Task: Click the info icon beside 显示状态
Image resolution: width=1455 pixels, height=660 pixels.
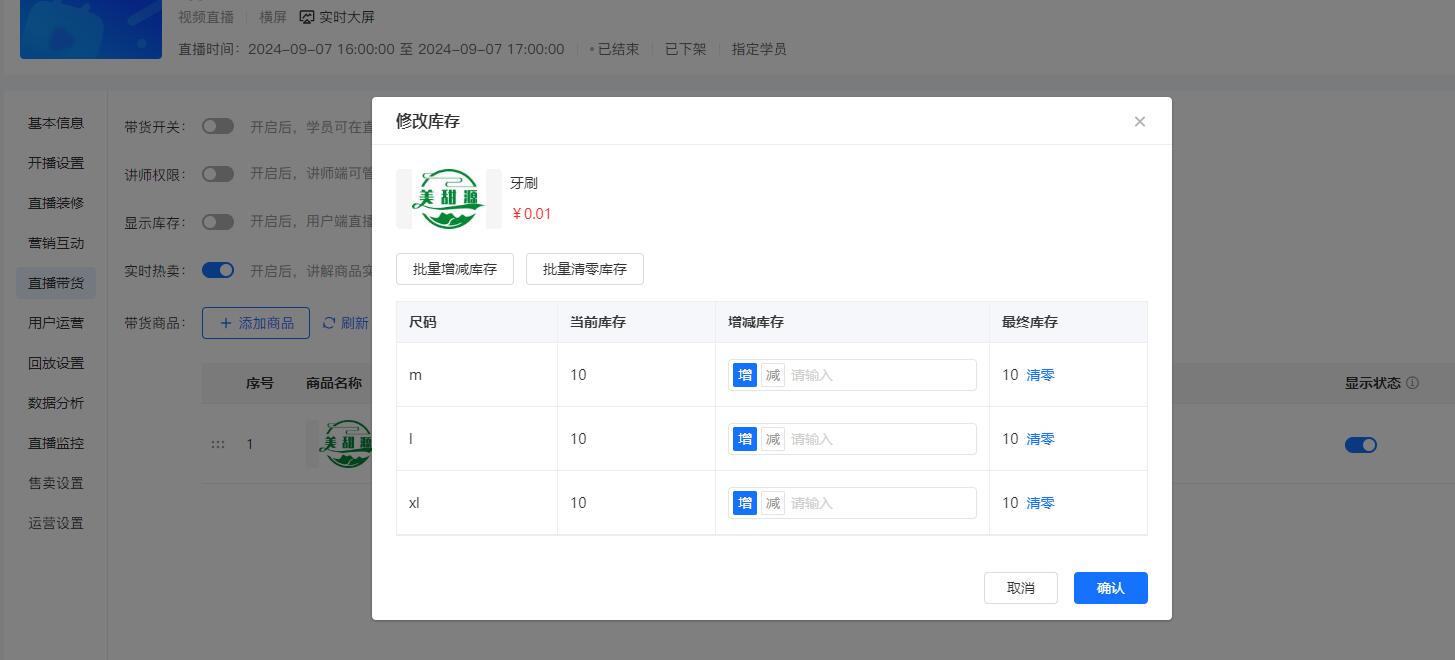Action: [1412, 383]
